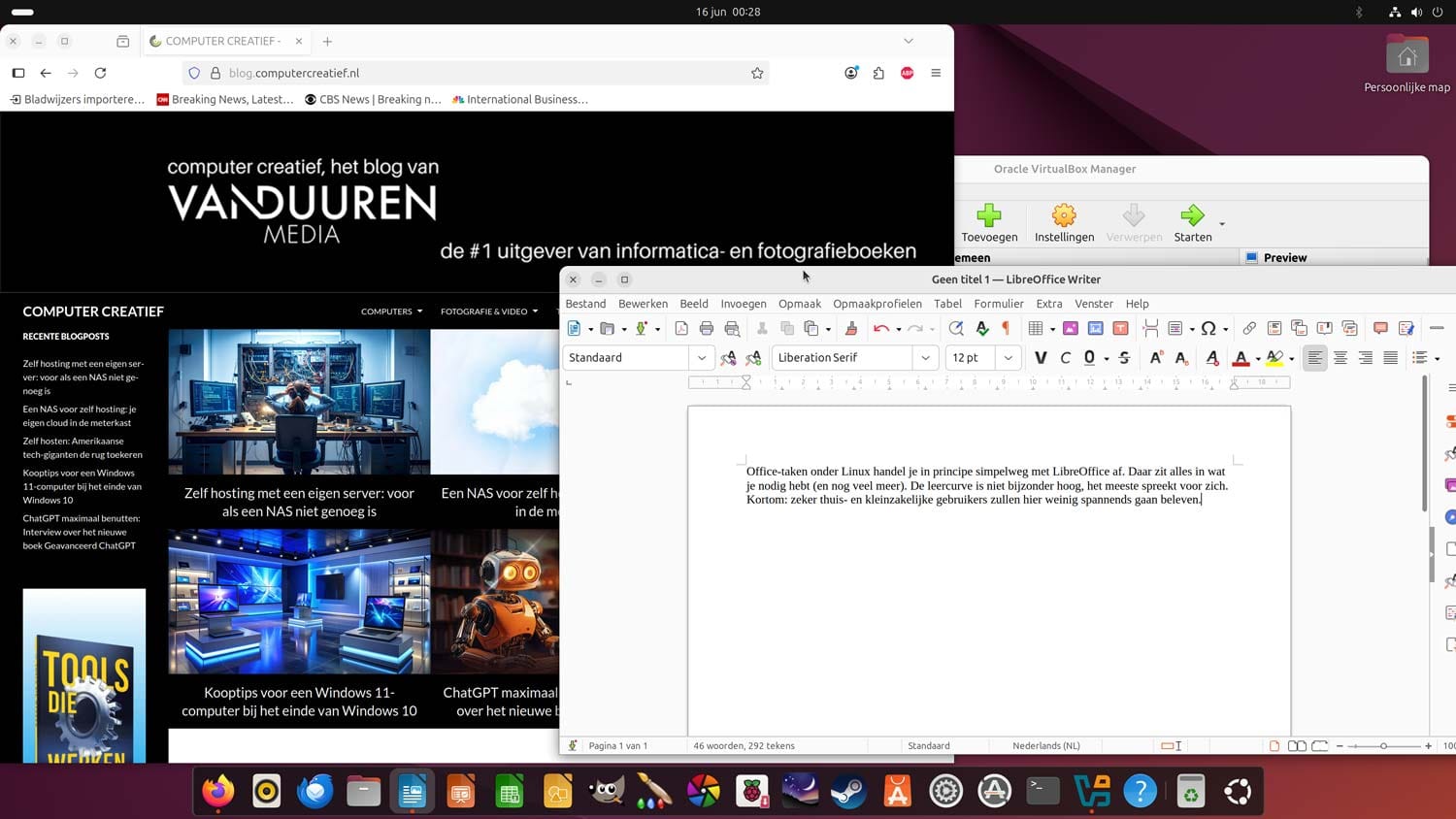Viewport: 1456px width, 819px height.
Task: Center-align the paragraph text
Action: pyautogui.click(x=1340, y=358)
